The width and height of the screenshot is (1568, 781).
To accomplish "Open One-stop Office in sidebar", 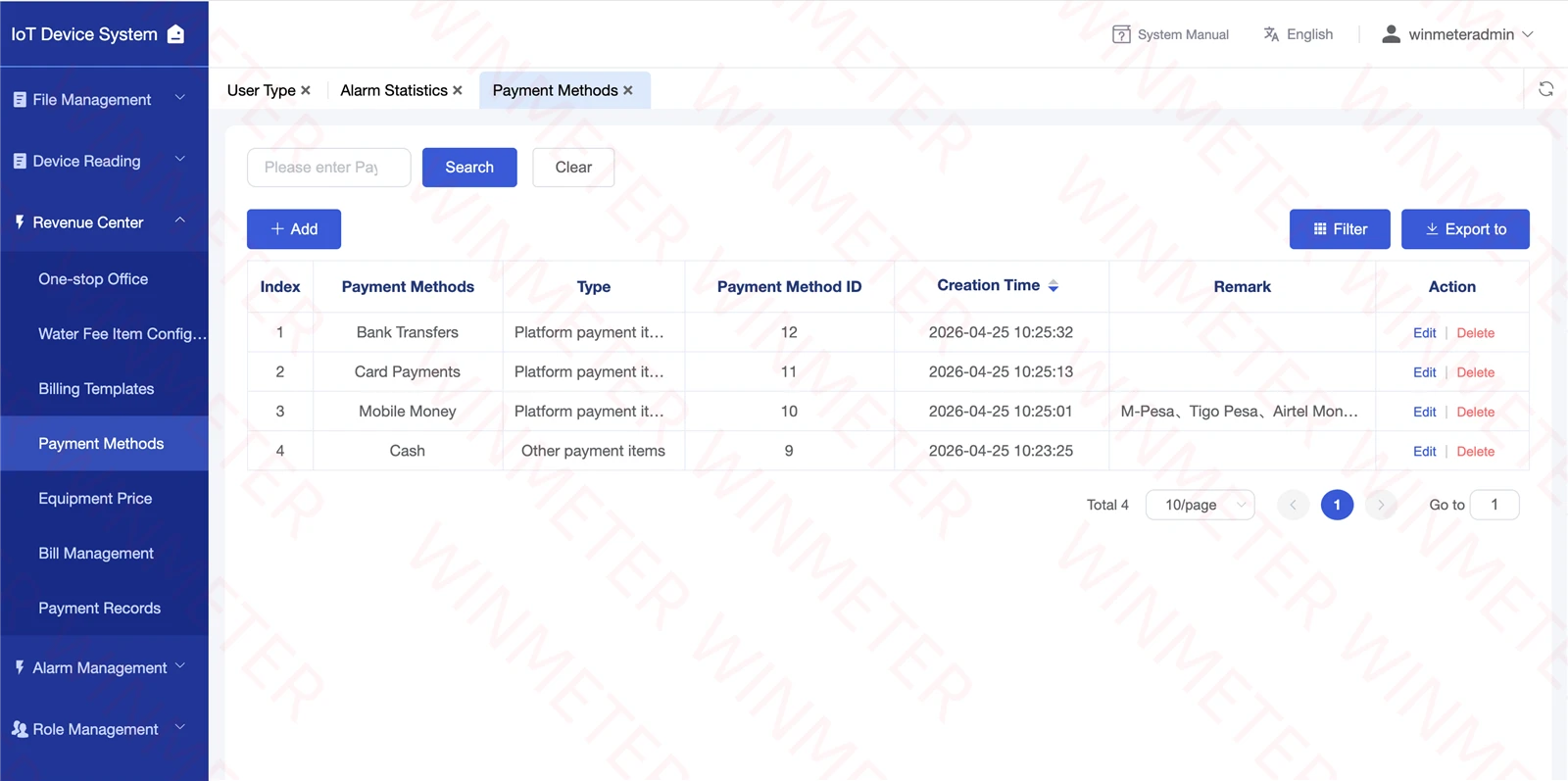I will (x=104, y=279).
